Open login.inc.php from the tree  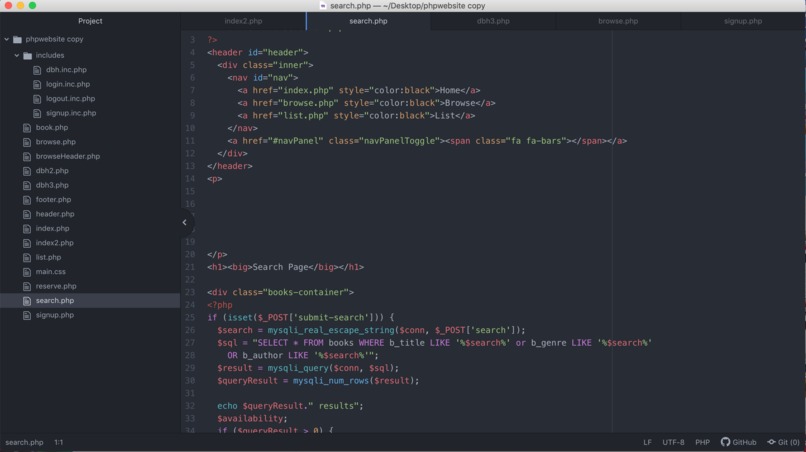(68, 84)
